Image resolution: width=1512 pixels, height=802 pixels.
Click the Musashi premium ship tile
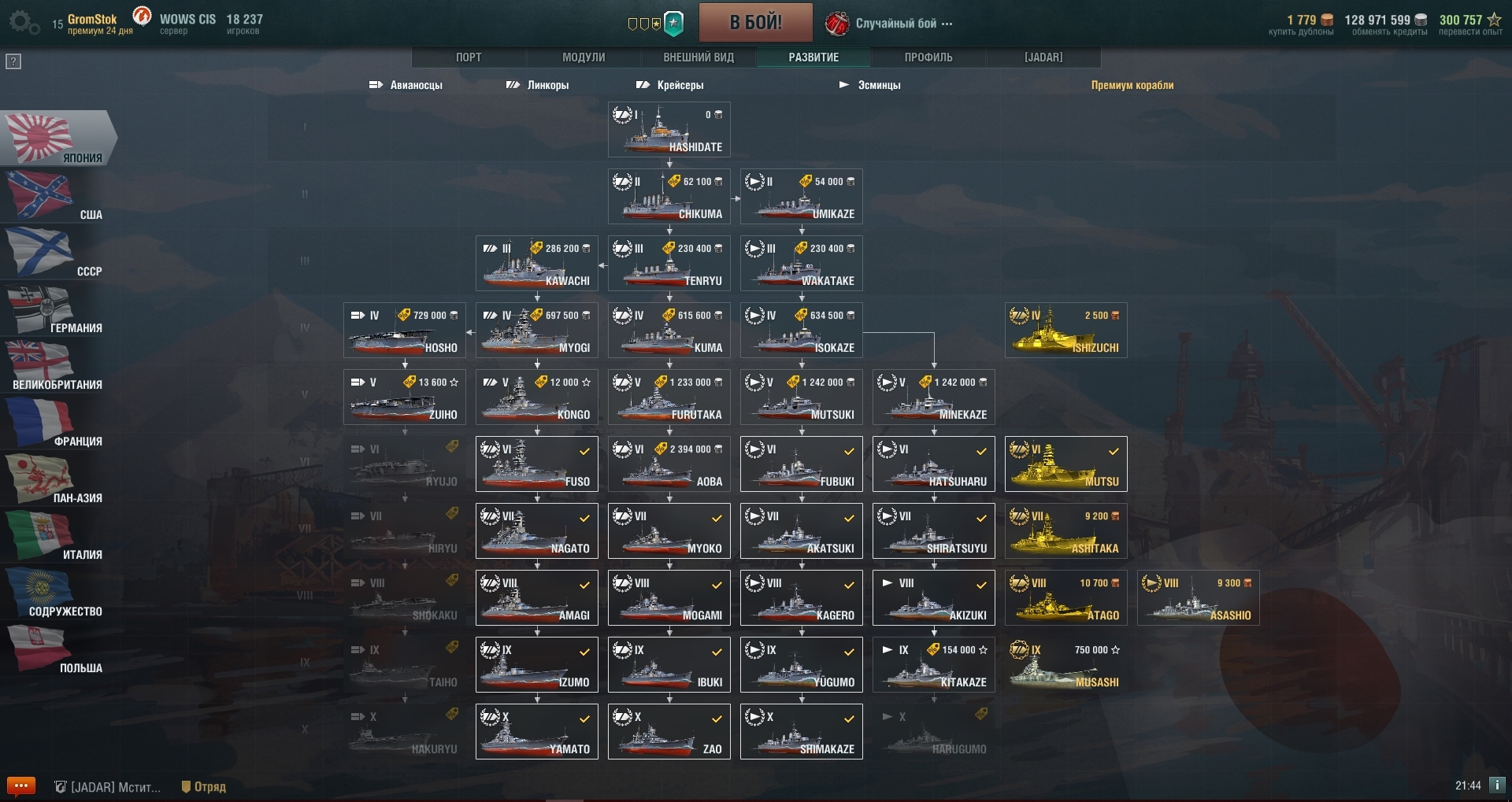point(1066,665)
